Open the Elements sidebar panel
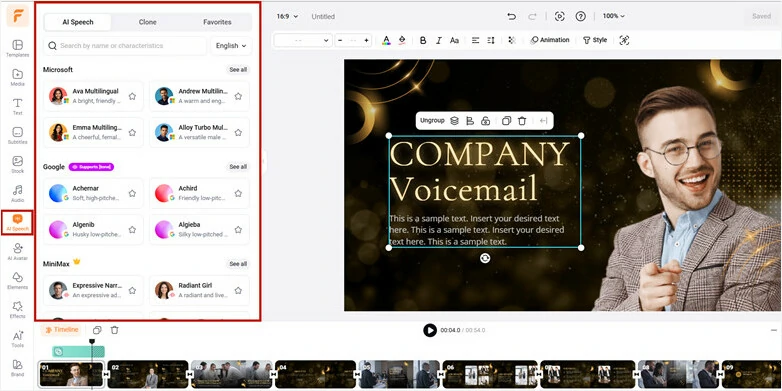This screenshot has width=782, height=391. point(17,280)
